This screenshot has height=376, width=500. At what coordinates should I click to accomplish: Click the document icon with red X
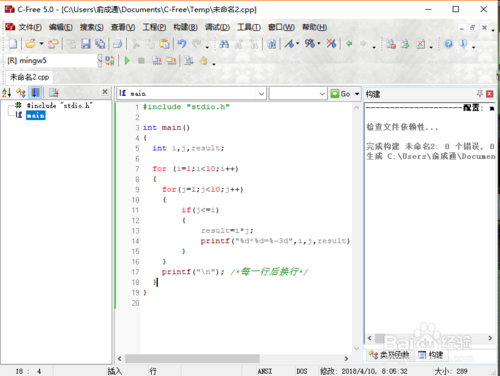(421, 44)
